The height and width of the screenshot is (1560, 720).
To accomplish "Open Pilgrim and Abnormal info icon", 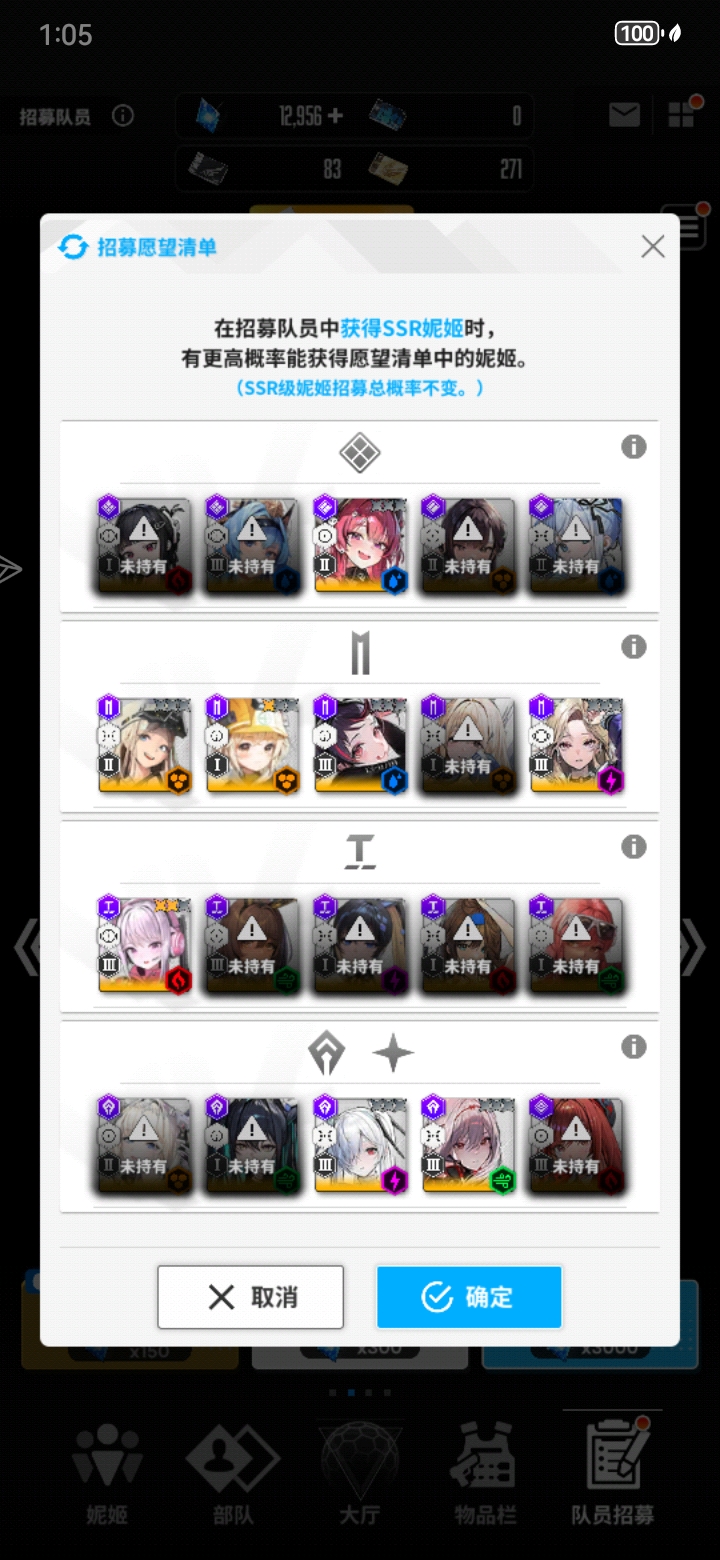I will 634,1047.
